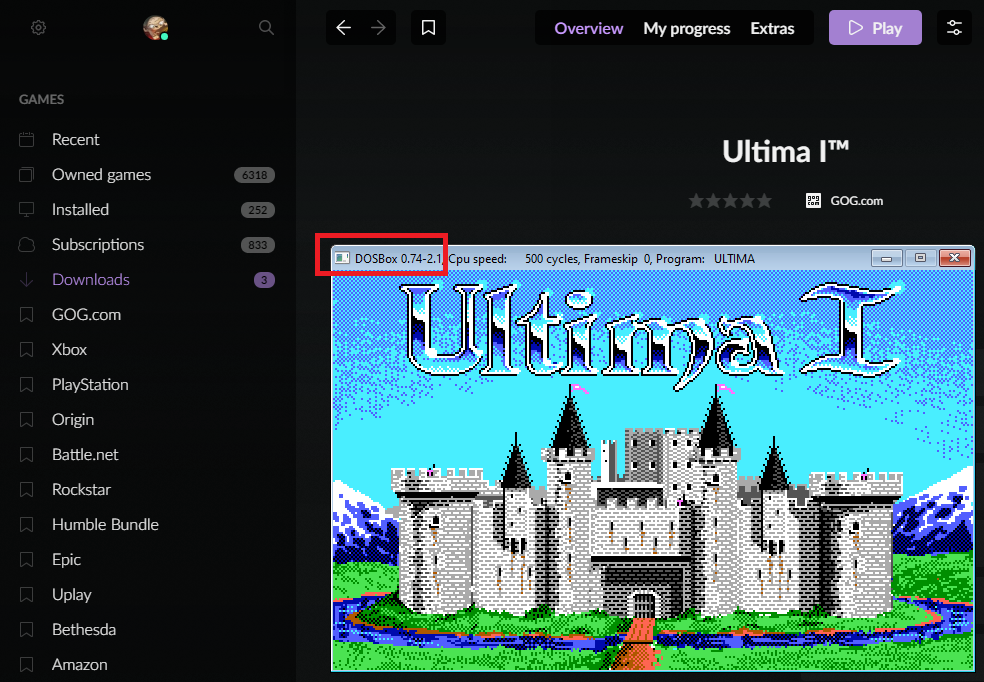
Task: Open the Battle.net sidebar entry
Action: (83, 454)
